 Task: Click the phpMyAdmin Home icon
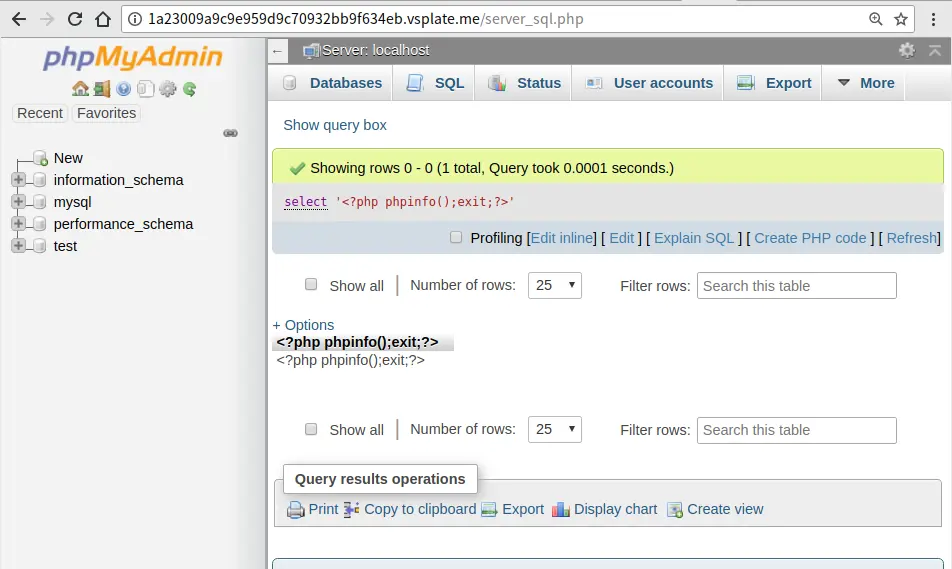click(x=80, y=89)
